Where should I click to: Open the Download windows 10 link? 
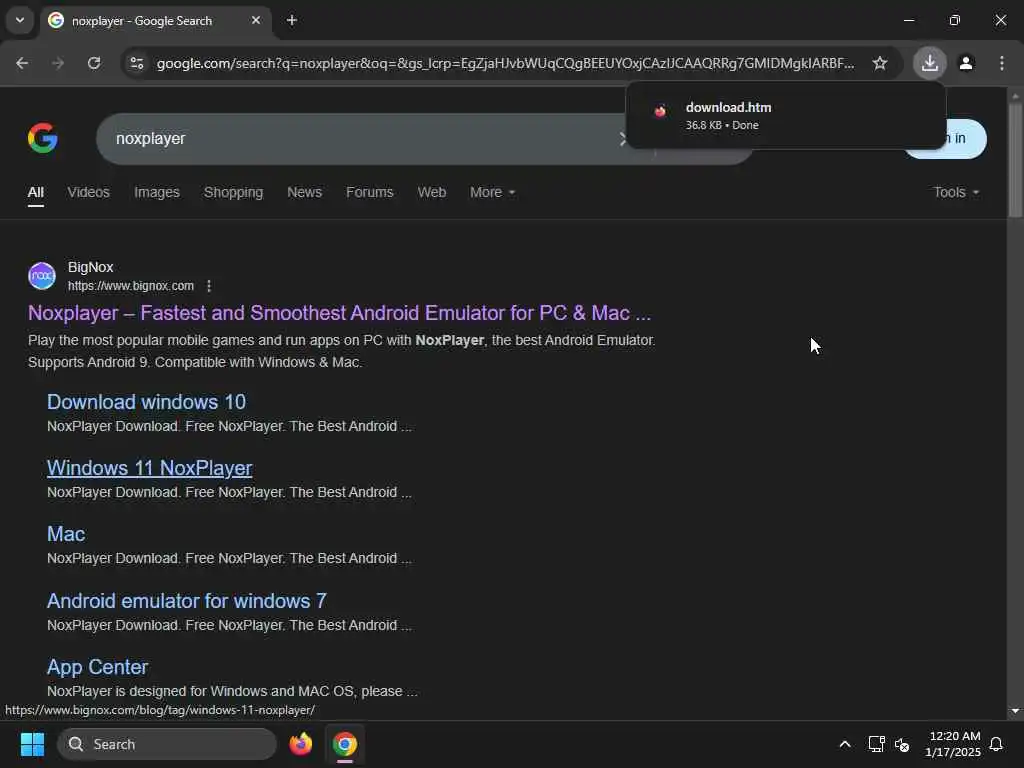[x=146, y=402]
